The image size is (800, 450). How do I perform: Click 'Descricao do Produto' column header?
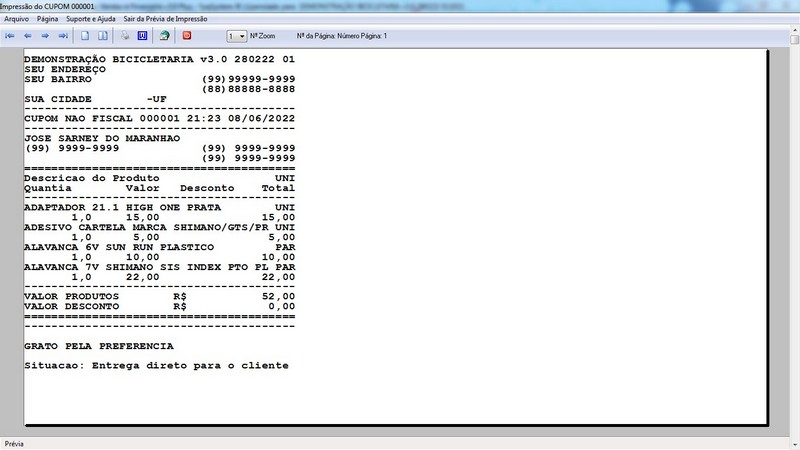point(92,178)
